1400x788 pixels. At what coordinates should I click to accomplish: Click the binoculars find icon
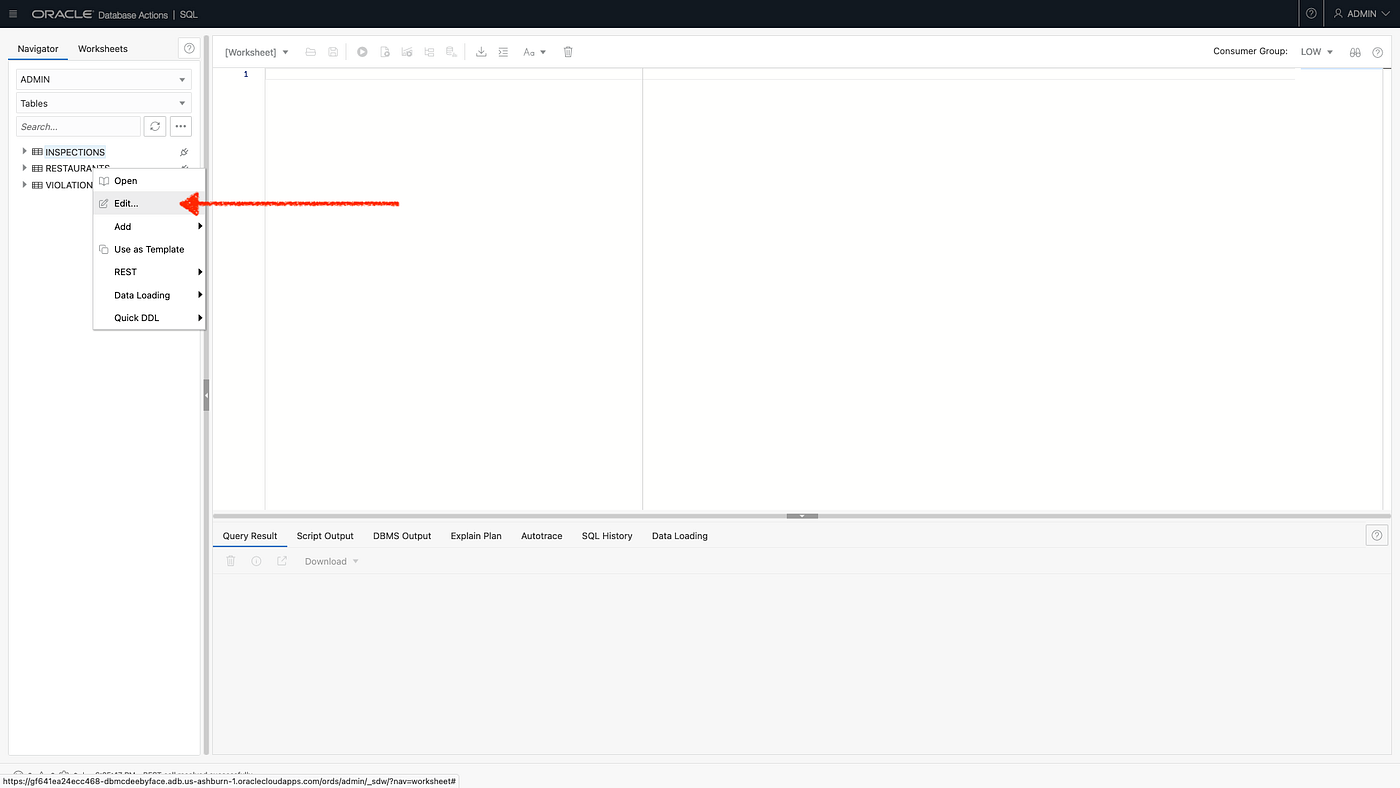point(1355,52)
